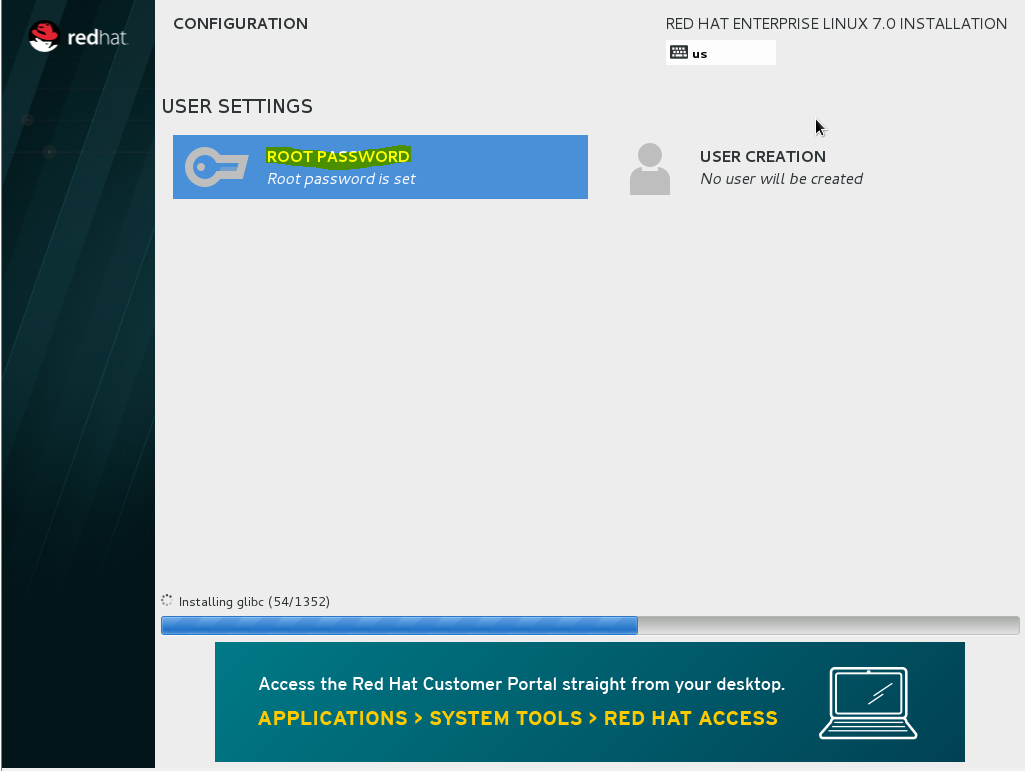The width and height of the screenshot is (1025, 771).
Task: Click 'APPLICATIONS > SYSTEM TOOLS > RED HAT ACCESS' text
Action: [518, 718]
